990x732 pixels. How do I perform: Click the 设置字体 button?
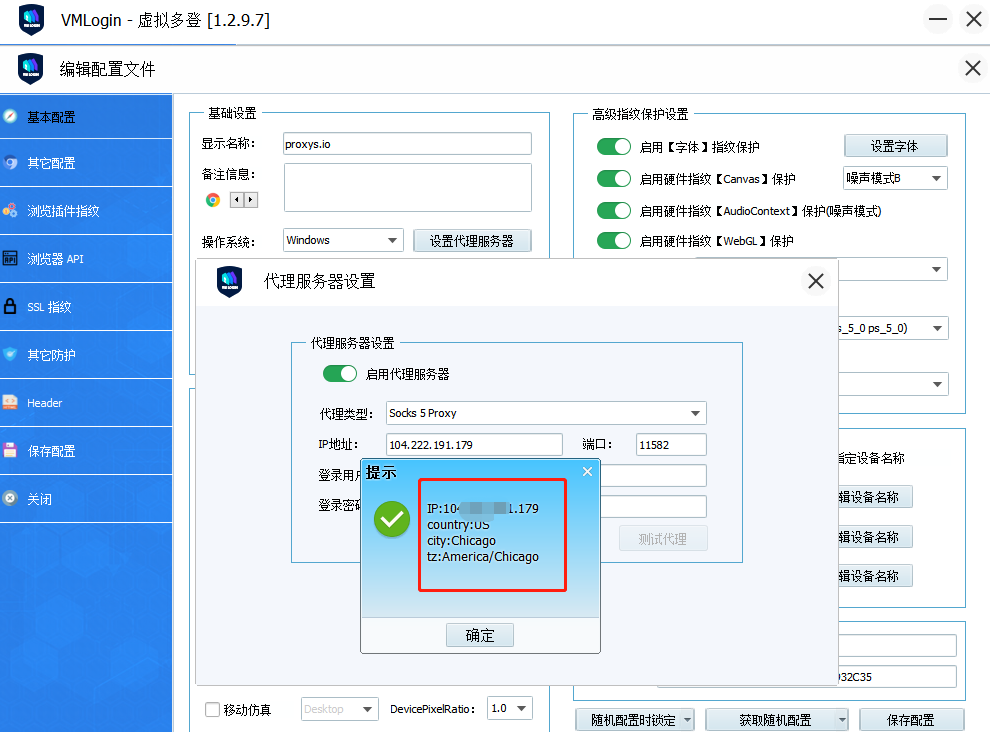click(895, 146)
